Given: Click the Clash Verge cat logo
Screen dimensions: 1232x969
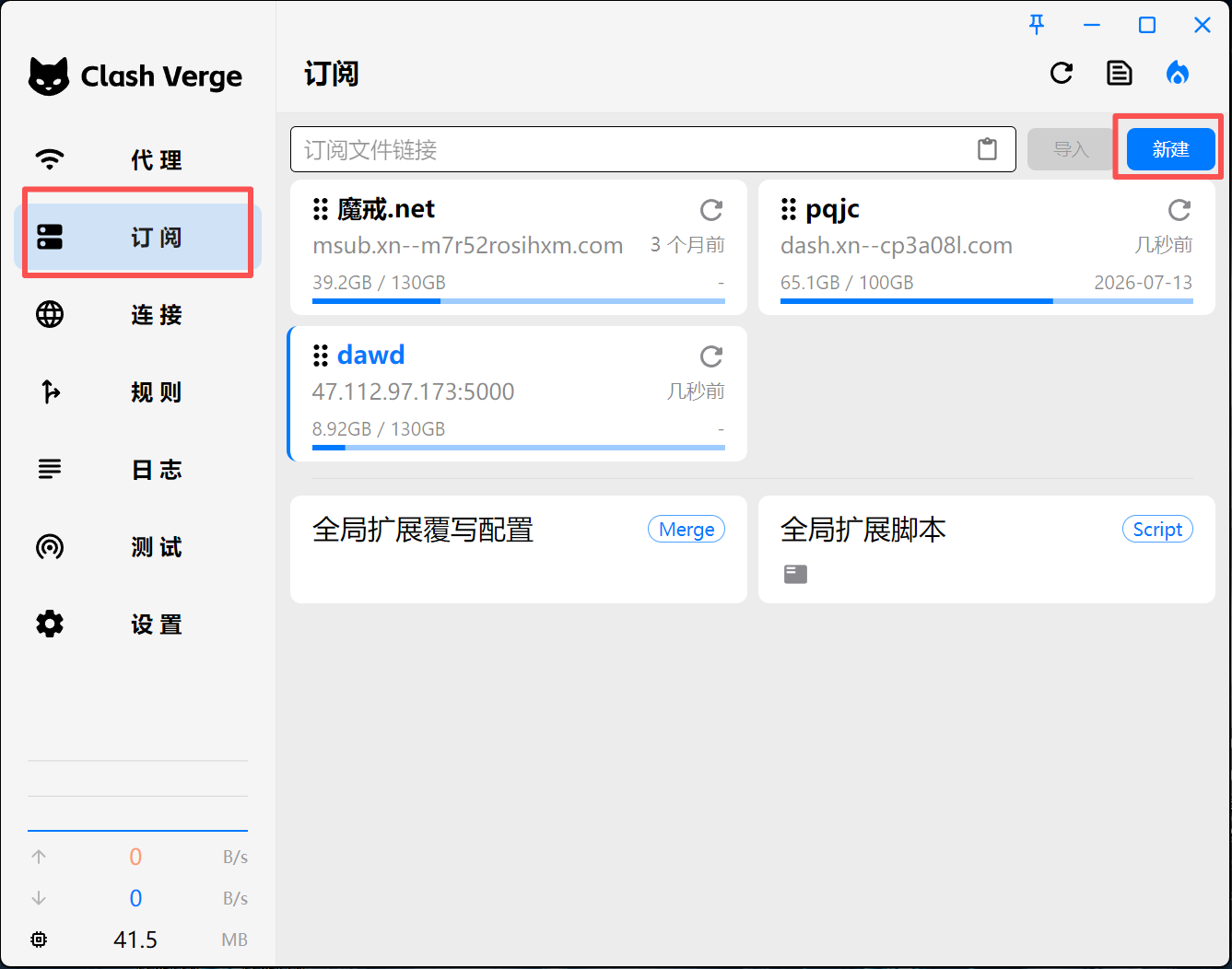Looking at the screenshot, I should tap(49, 76).
